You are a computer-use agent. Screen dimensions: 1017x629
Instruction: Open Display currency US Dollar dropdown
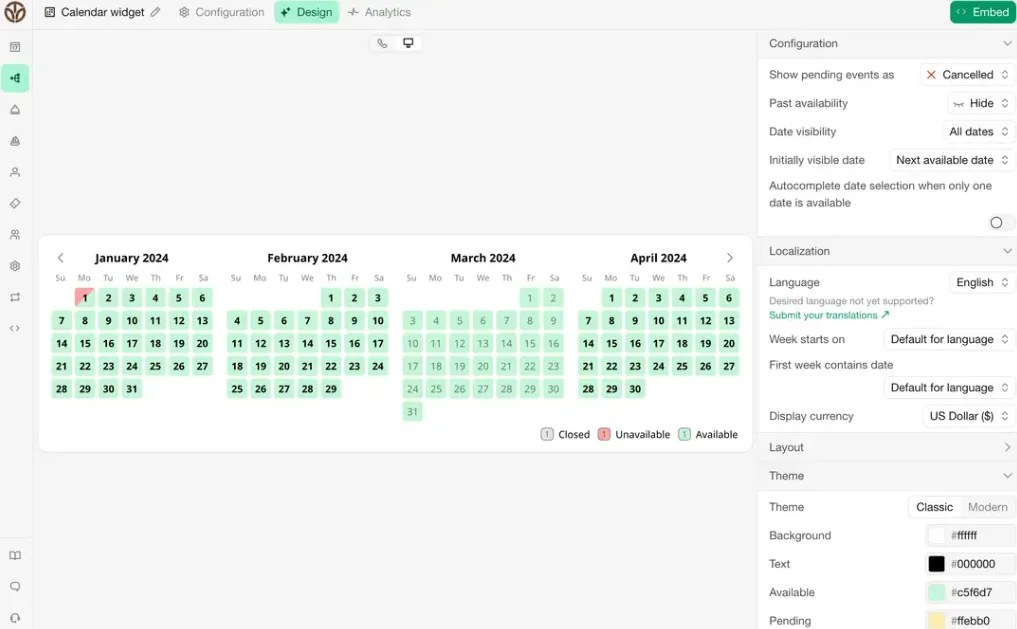(x=968, y=416)
